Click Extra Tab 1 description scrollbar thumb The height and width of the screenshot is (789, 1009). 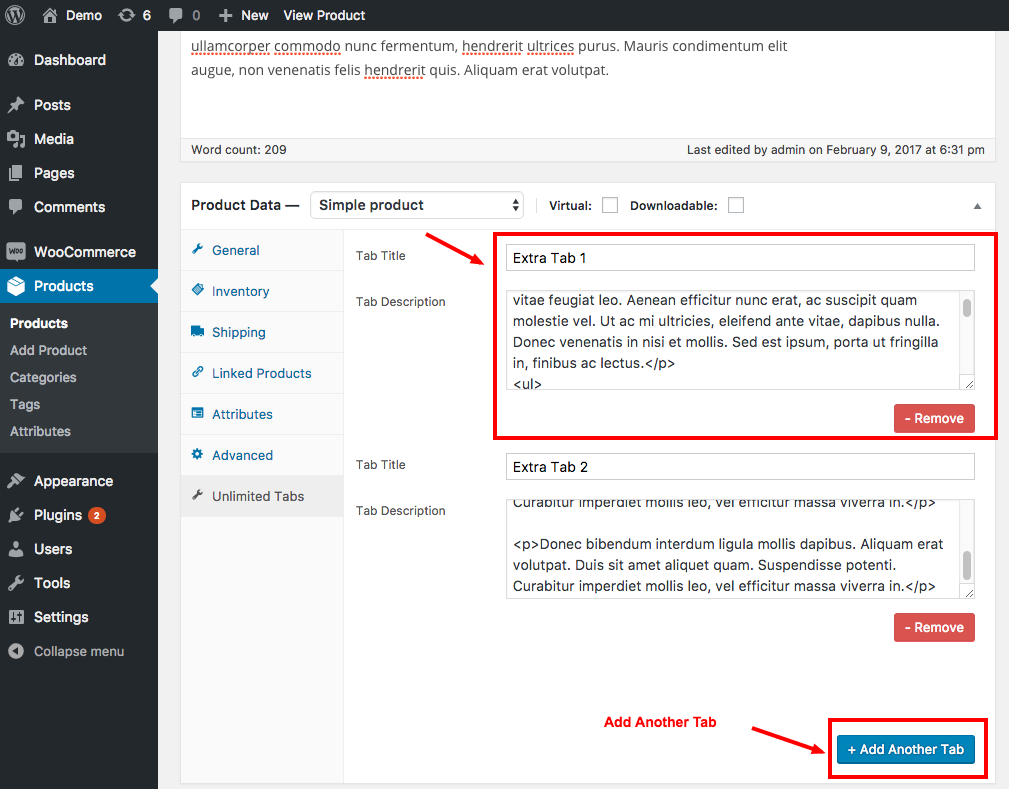[x=967, y=307]
